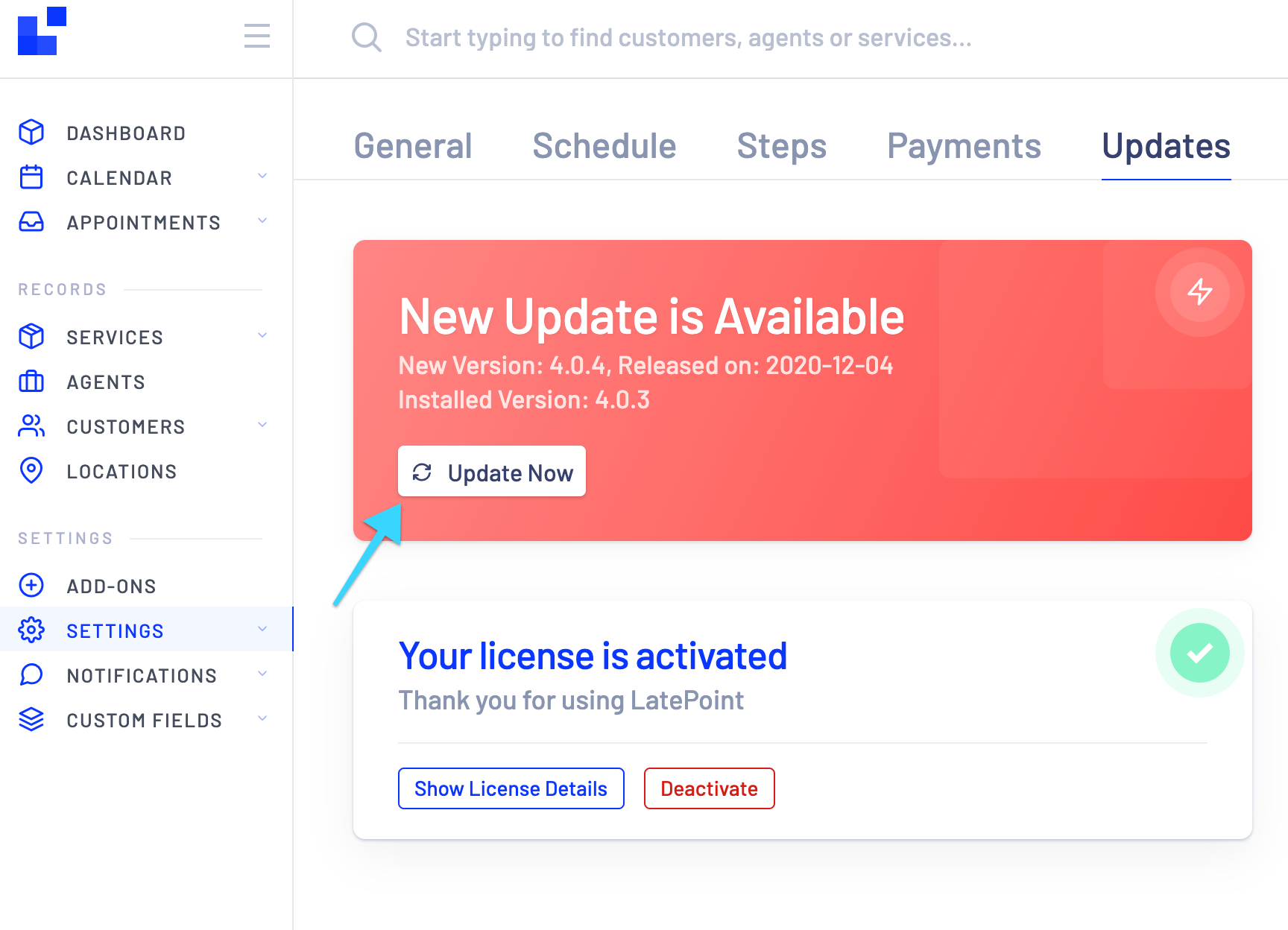Screen dimensions: 1288x930
Task: Open Add-ons with the plus icon
Action: (31, 586)
